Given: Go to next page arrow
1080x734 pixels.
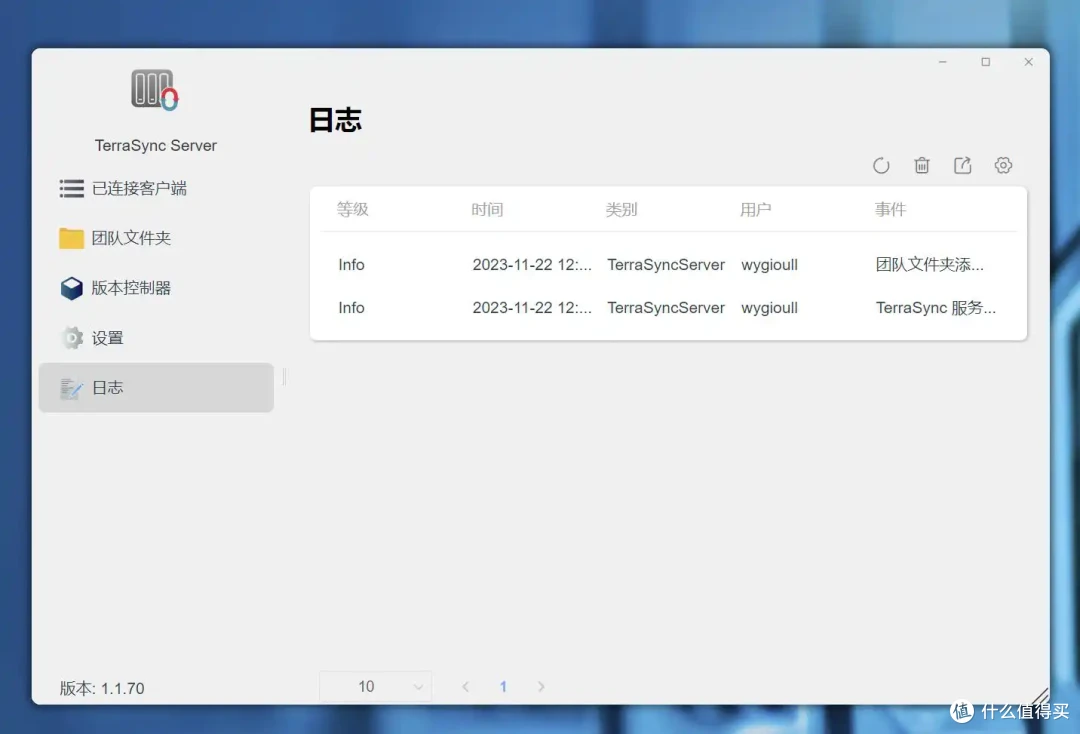Looking at the screenshot, I should point(541,686).
